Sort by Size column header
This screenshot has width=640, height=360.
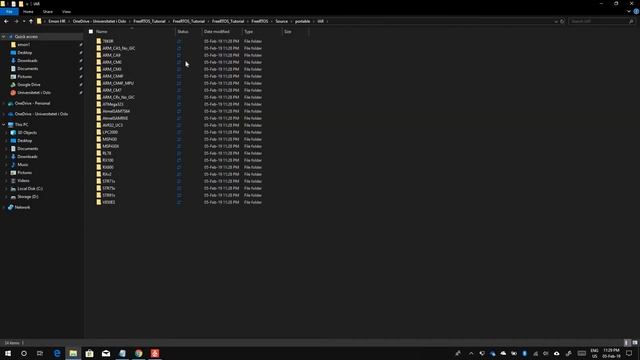pos(288,31)
